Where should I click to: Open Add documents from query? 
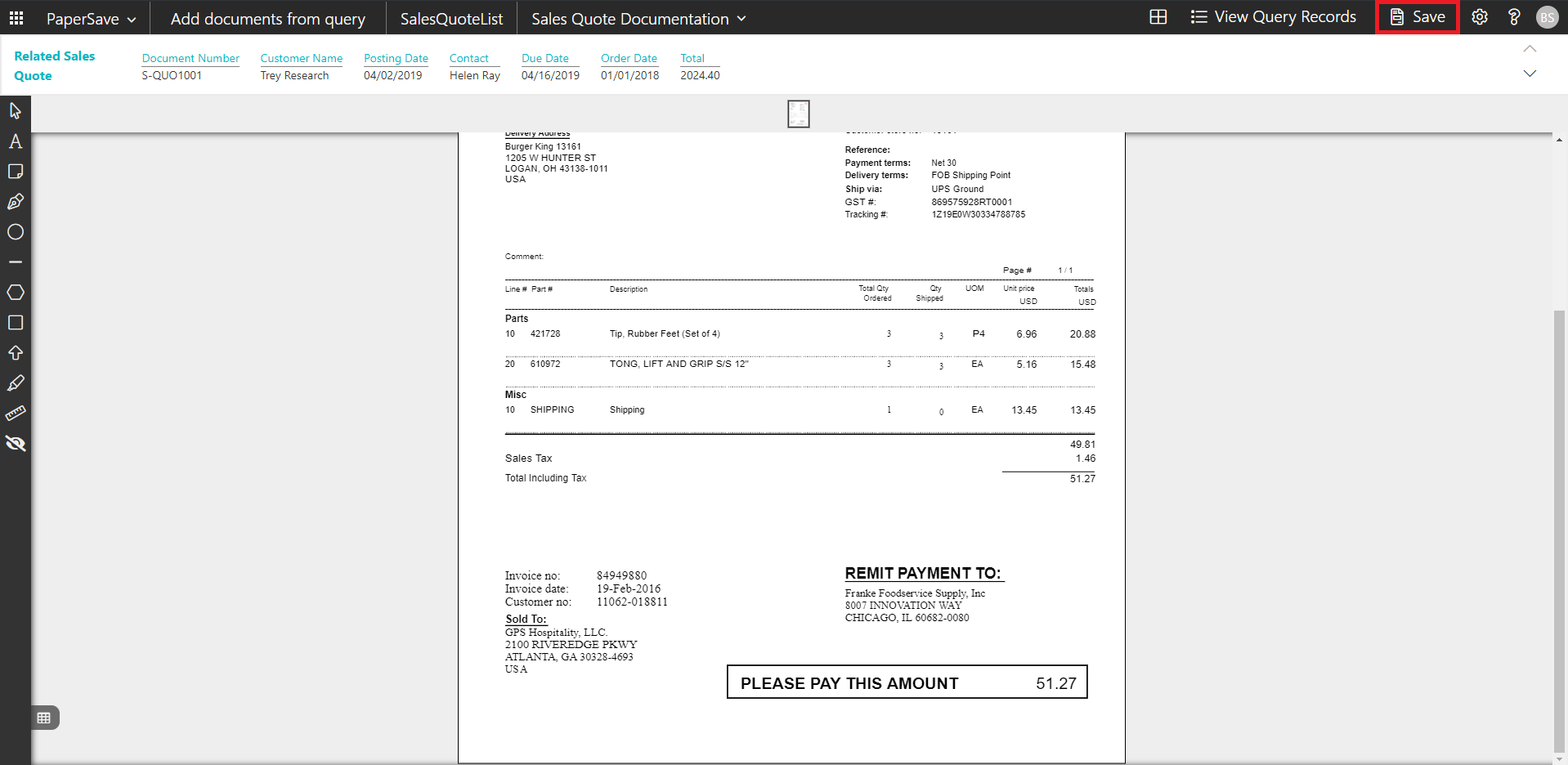tap(267, 19)
